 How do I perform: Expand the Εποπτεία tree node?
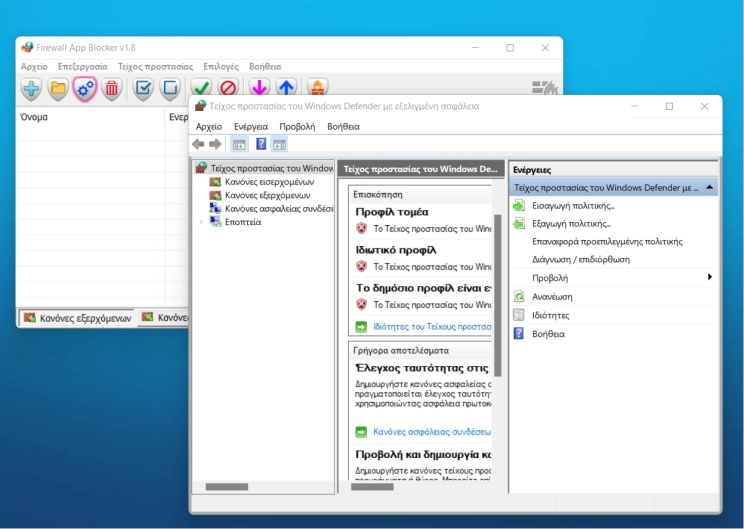click(x=201, y=222)
